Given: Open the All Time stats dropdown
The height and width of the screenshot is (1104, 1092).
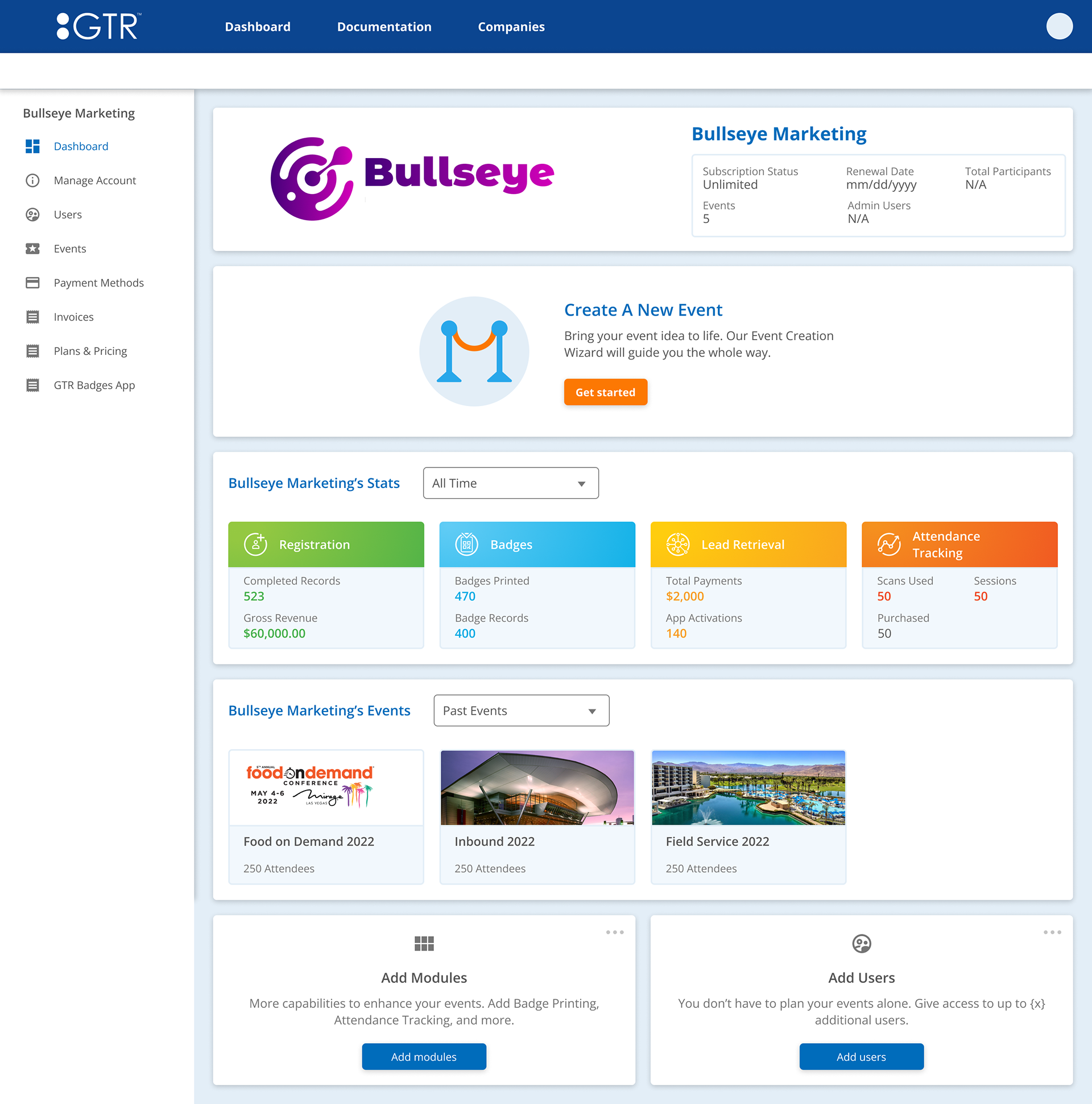Looking at the screenshot, I should click(510, 483).
